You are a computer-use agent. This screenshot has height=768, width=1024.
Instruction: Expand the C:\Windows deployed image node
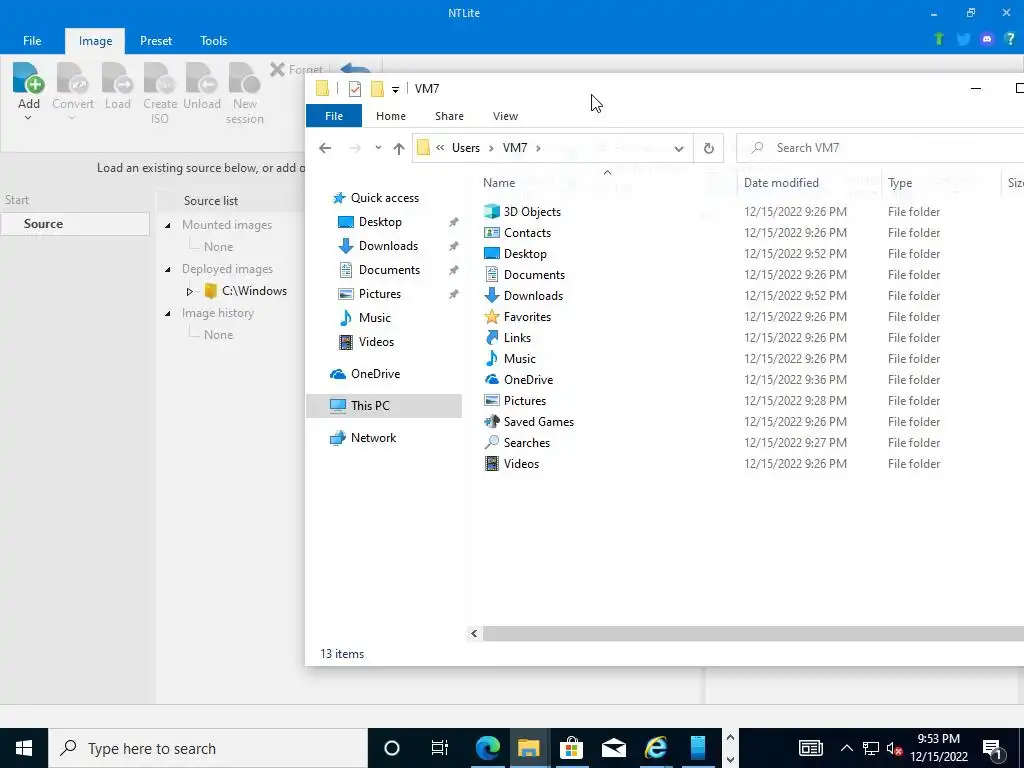coord(189,291)
